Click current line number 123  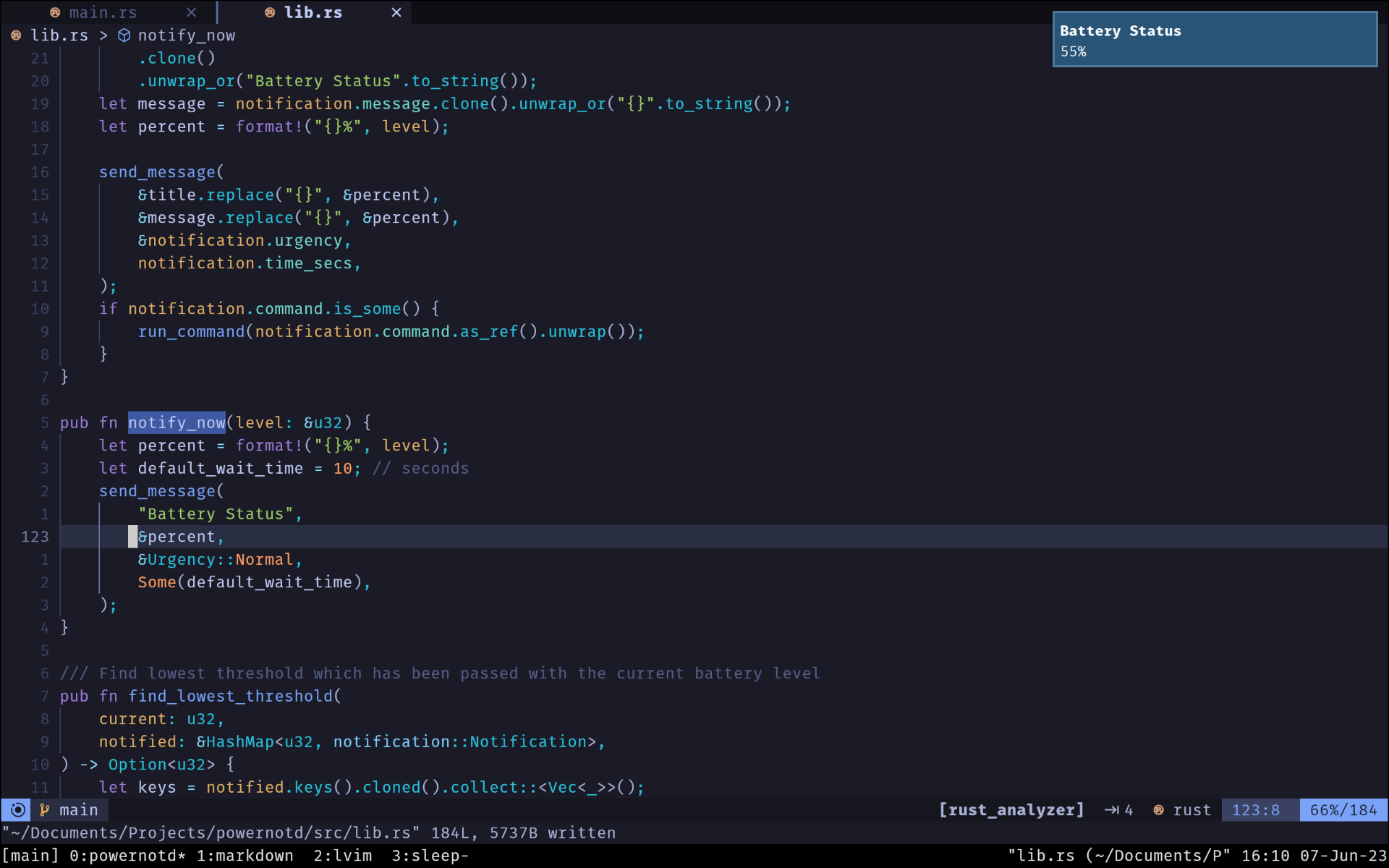coord(35,537)
